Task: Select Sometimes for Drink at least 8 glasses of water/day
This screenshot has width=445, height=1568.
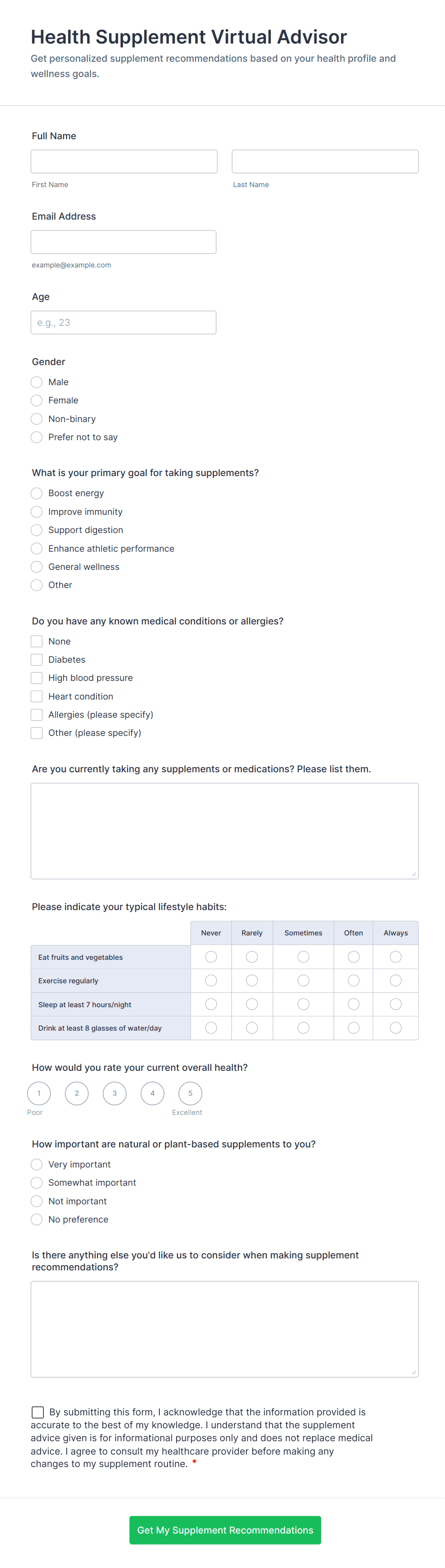Action: (x=303, y=1028)
